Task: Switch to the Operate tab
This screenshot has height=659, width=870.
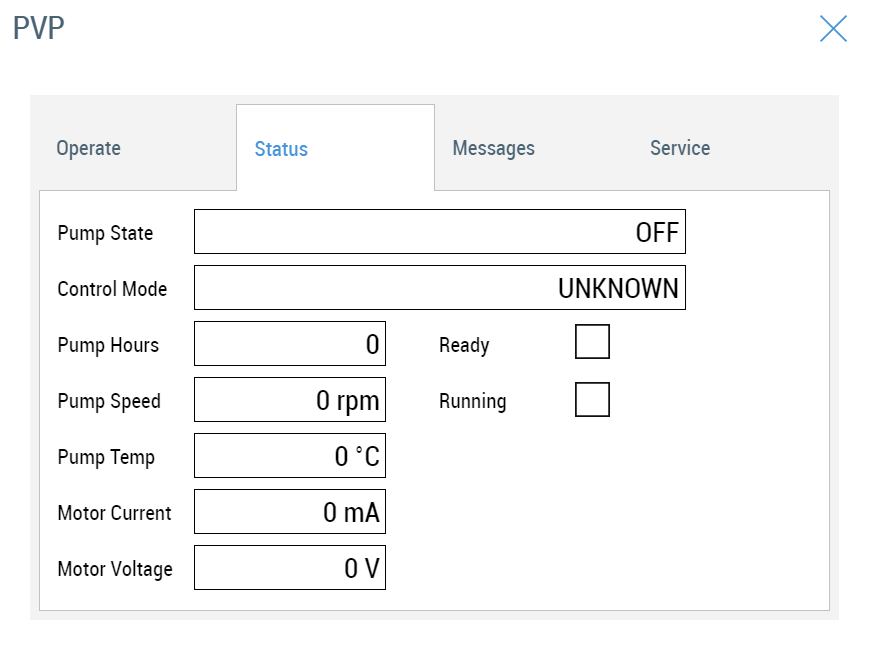Action: click(x=88, y=148)
